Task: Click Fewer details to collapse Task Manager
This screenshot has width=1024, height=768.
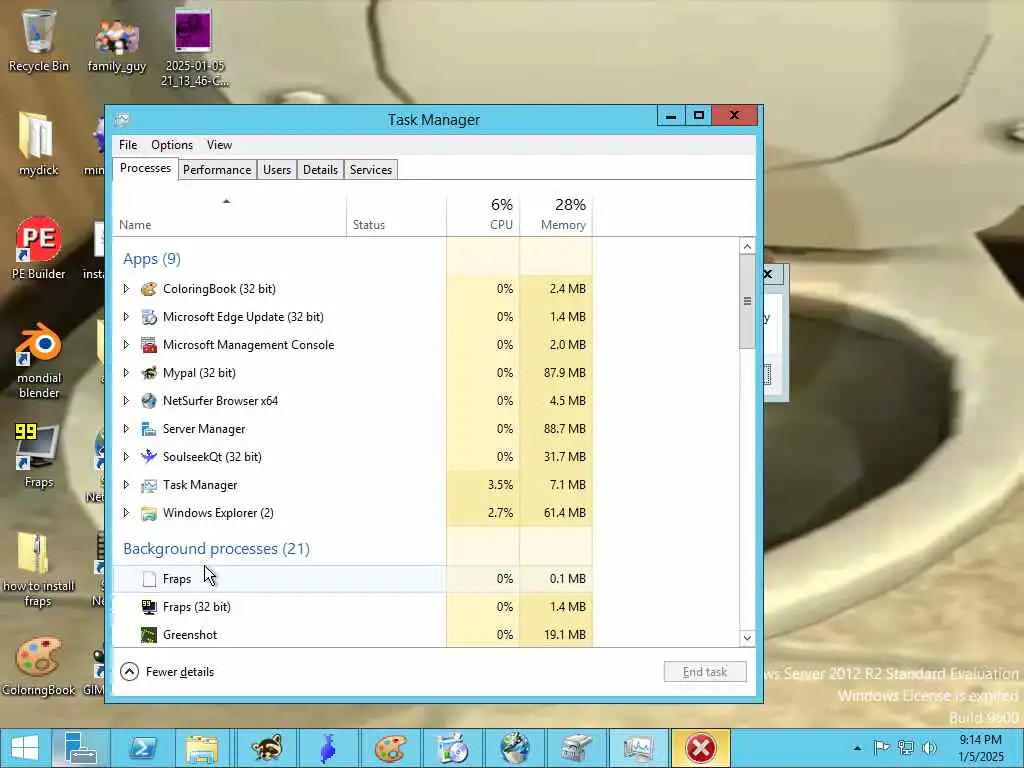Action: 167,672
